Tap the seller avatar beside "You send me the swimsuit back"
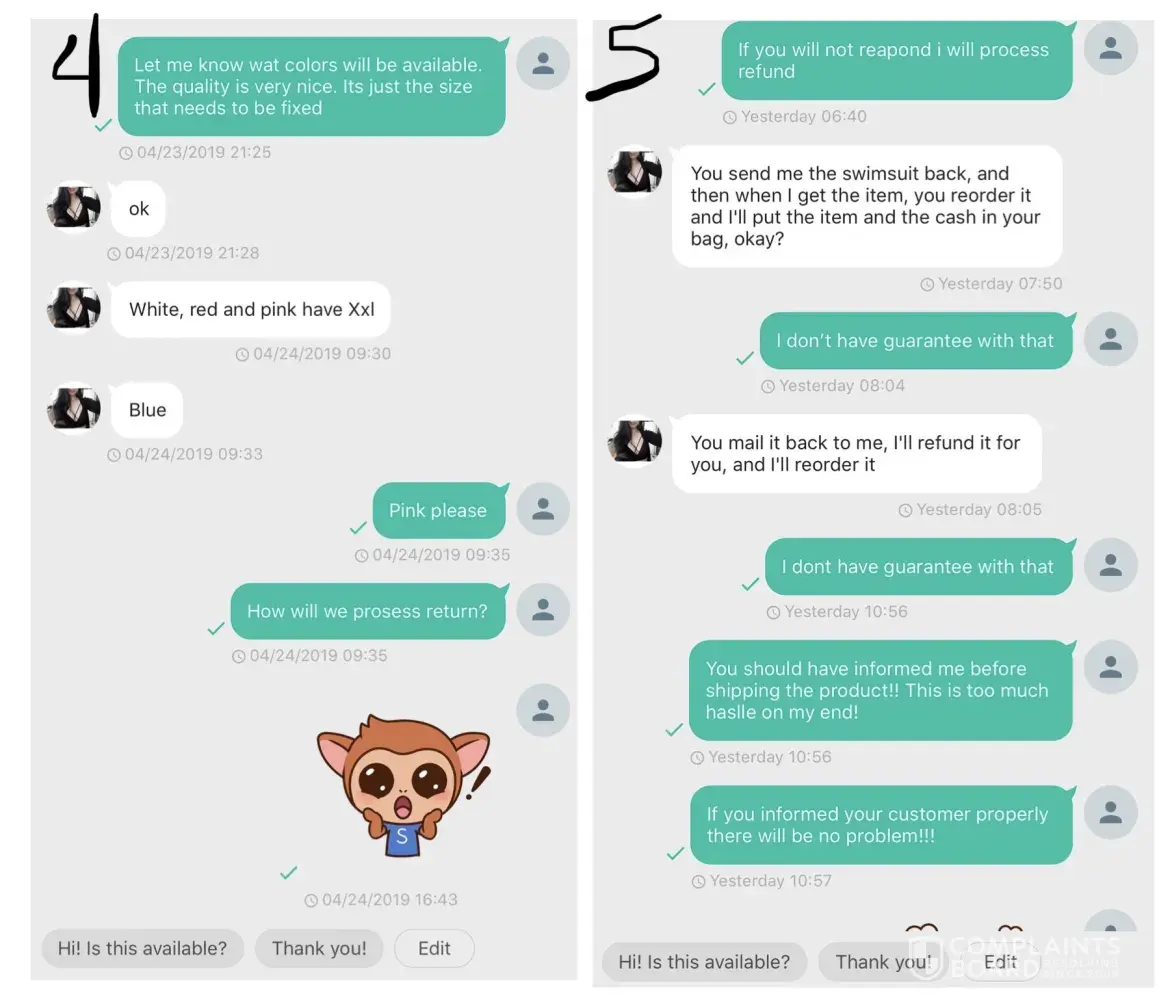The width and height of the screenshot is (1170, 1000). (x=634, y=172)
